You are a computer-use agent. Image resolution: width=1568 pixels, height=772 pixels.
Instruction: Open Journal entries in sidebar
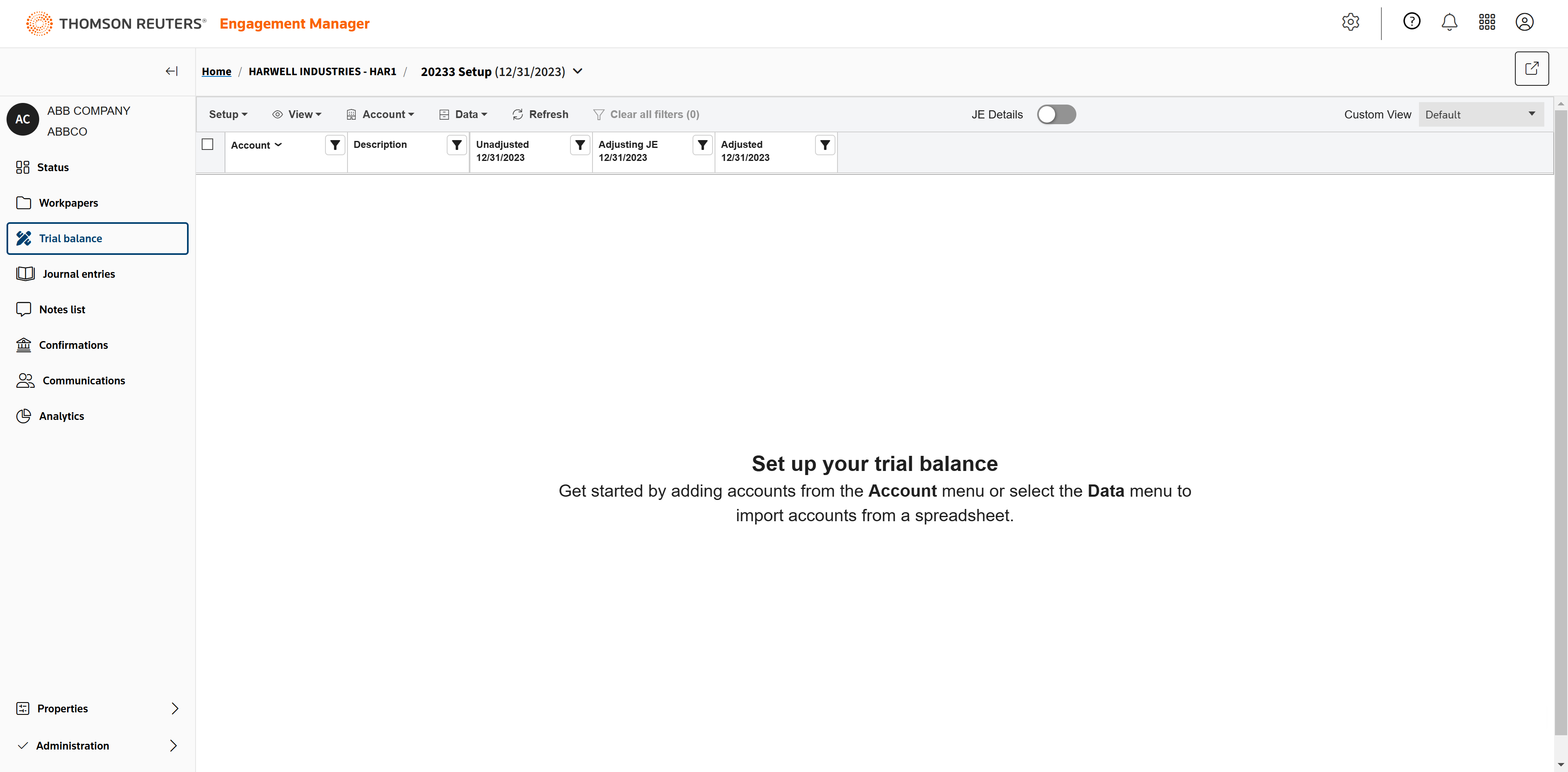tap(78, 274)
